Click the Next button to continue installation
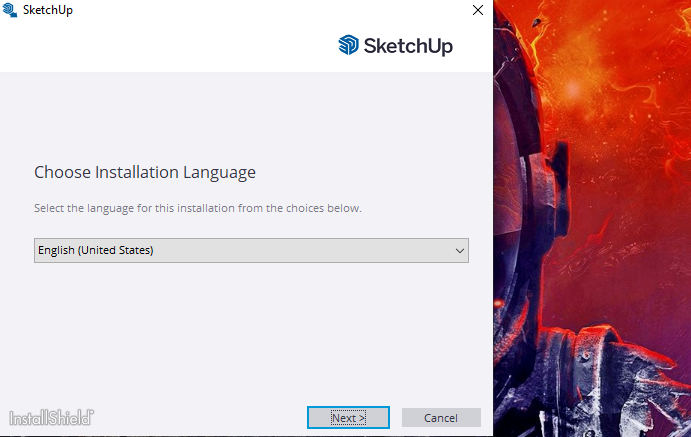Viewport: 691px width, 437px height. point(348,417)
